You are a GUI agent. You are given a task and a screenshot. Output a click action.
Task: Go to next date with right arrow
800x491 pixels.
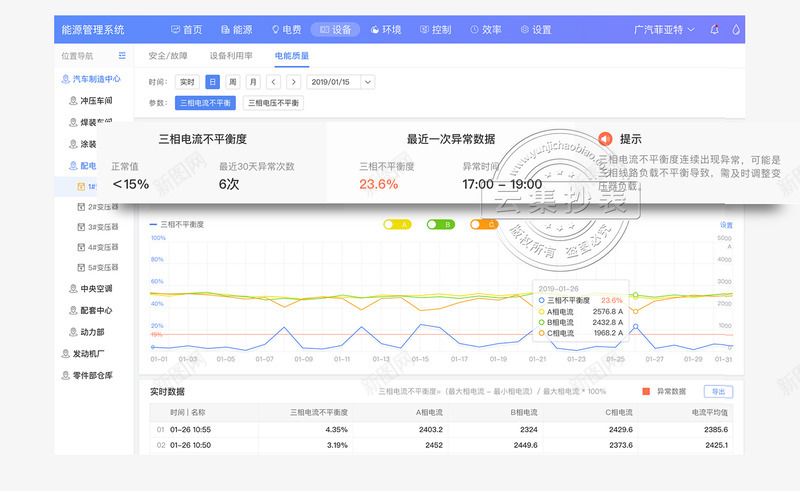click(293, 82)
